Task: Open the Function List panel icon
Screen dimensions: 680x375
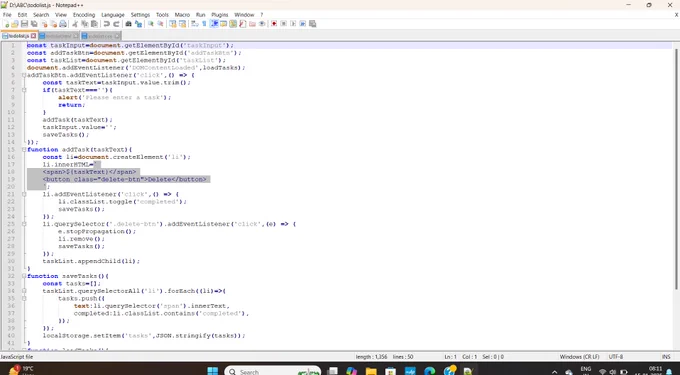Action: click(243, 23)
